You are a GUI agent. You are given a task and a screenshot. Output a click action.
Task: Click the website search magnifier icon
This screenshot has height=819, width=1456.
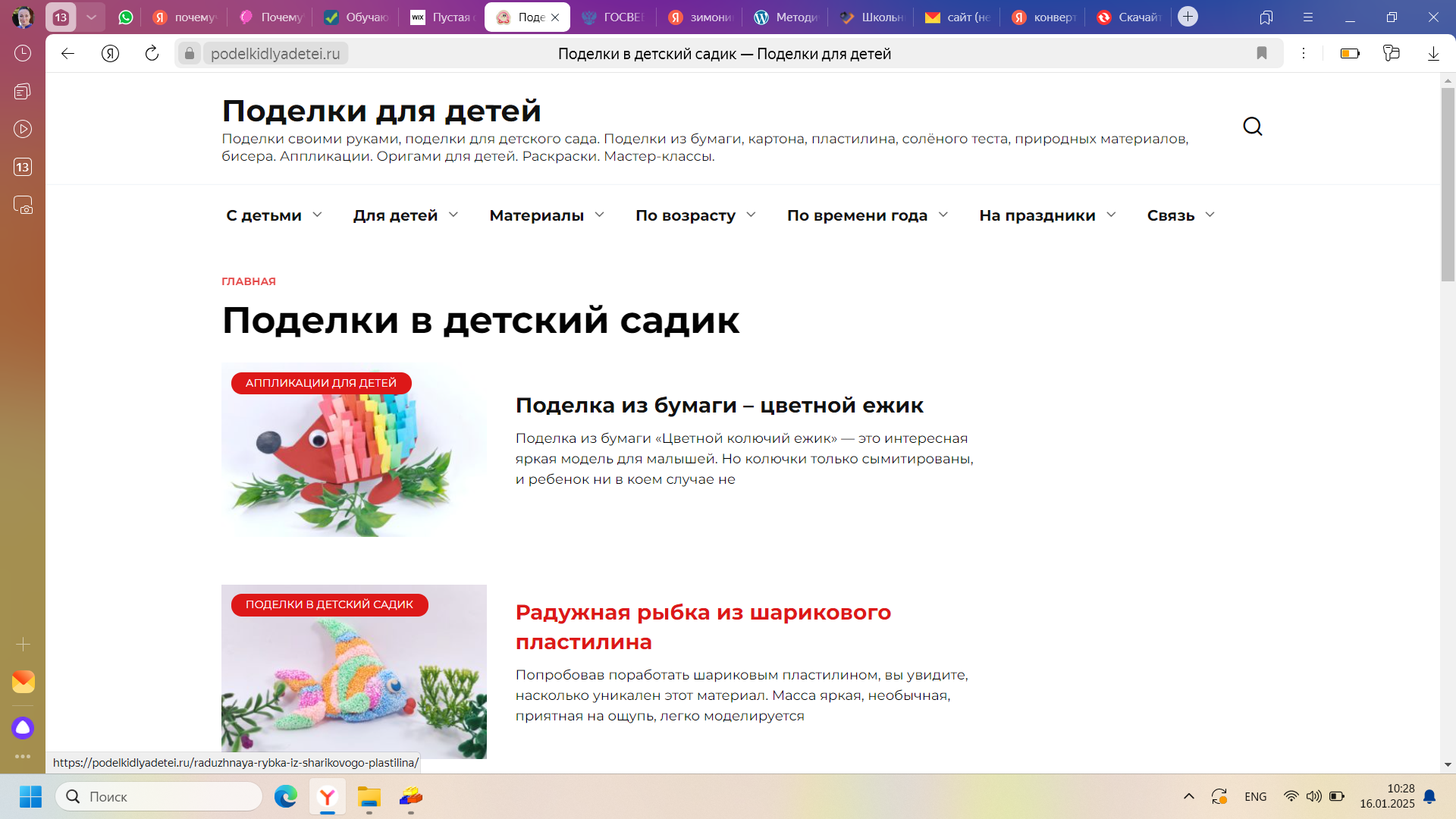[x=1252, y=127]
